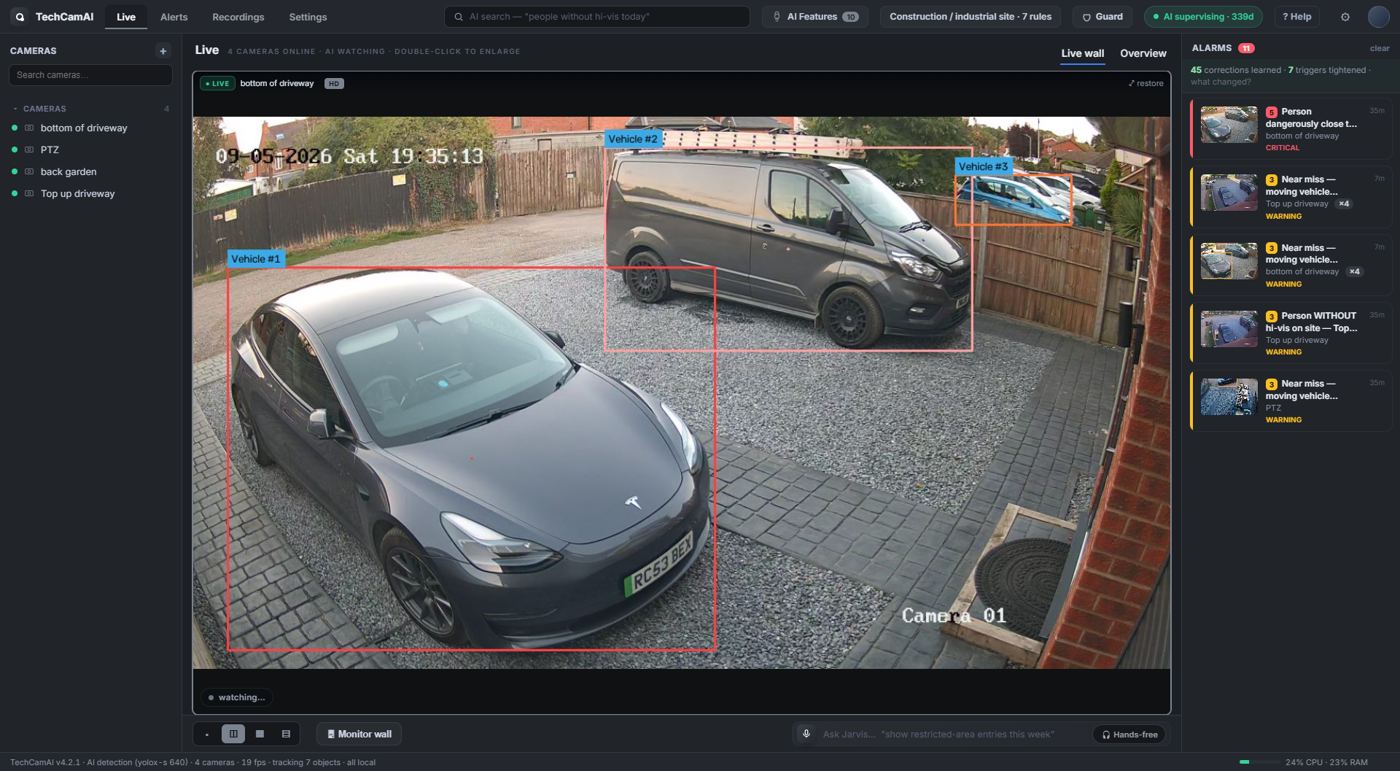Switch to the Overview view
Image resolution: width=1400 pixels, height=771 pixels.
tap(1143, 54)
